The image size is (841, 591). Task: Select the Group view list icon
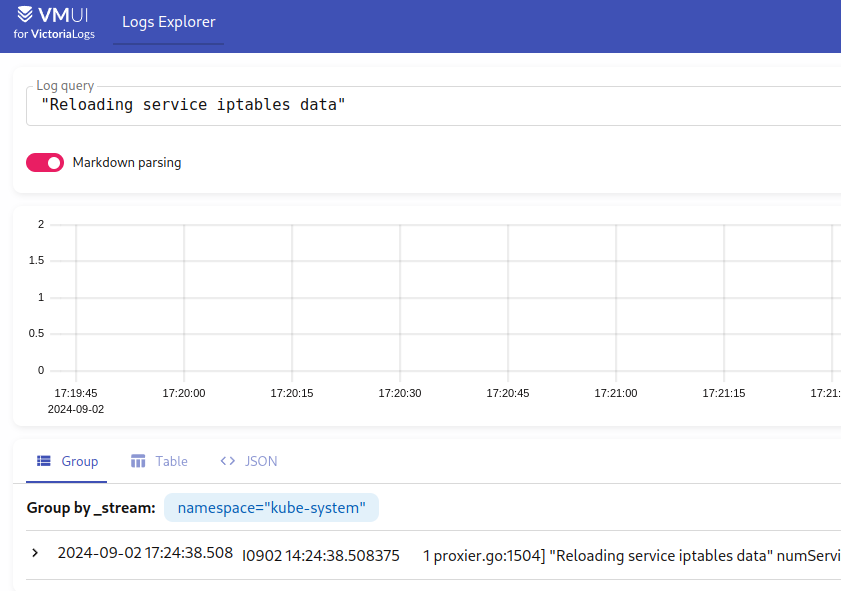(x=43, y=461)
